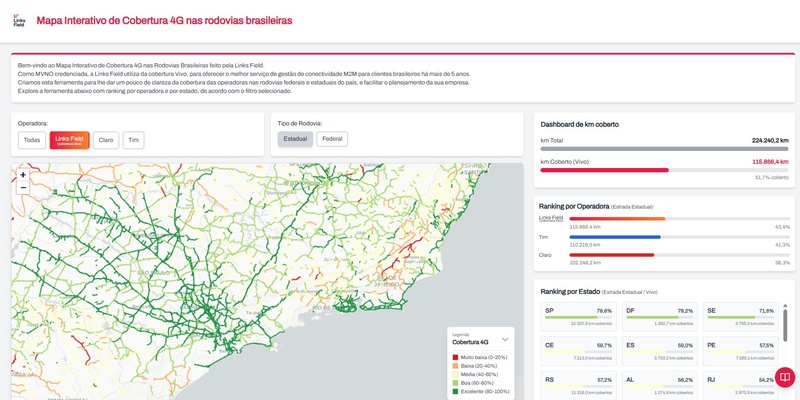Open the red book help button

(x=785, y=378)
